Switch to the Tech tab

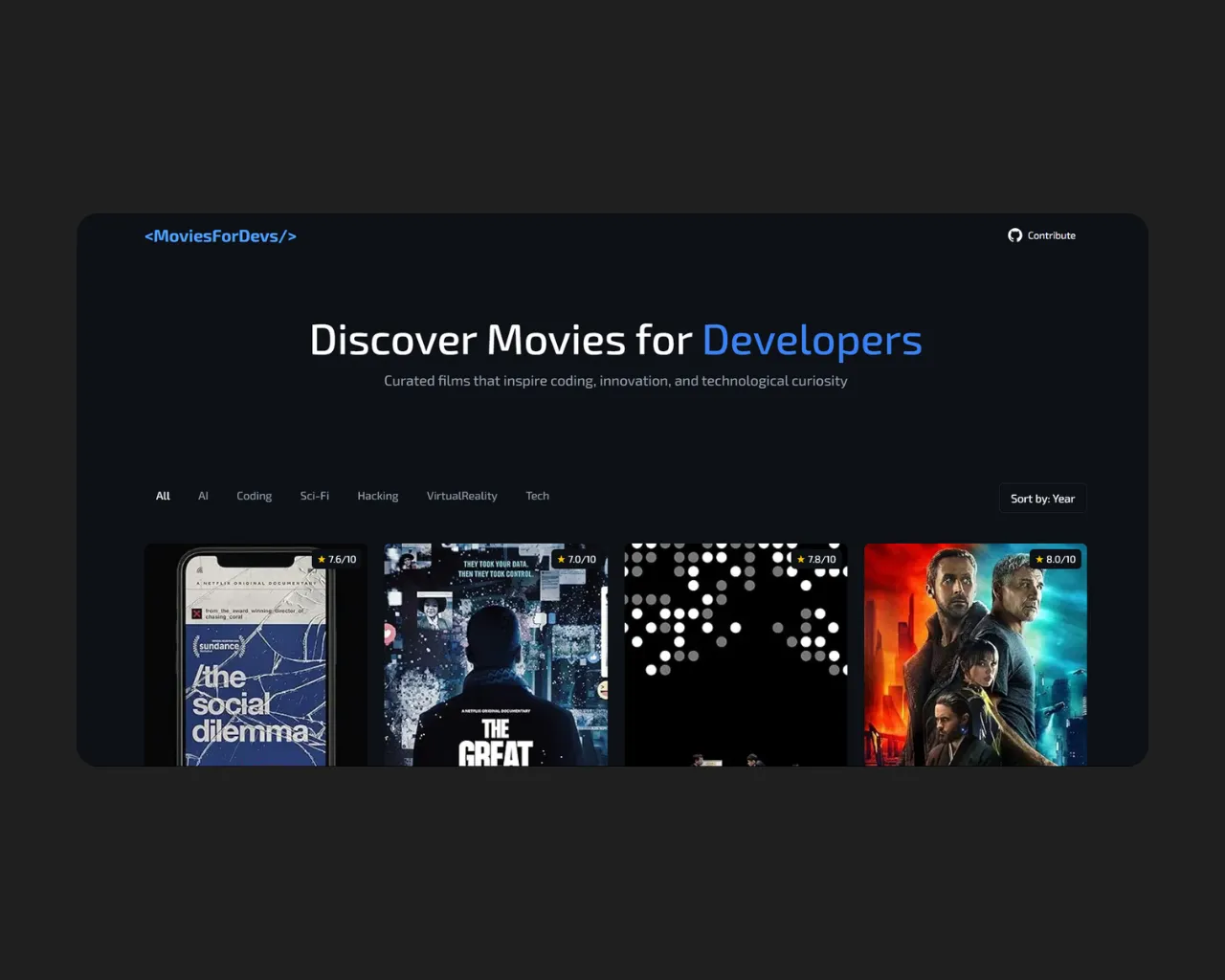pyautogui.click(x=537, y=496)
